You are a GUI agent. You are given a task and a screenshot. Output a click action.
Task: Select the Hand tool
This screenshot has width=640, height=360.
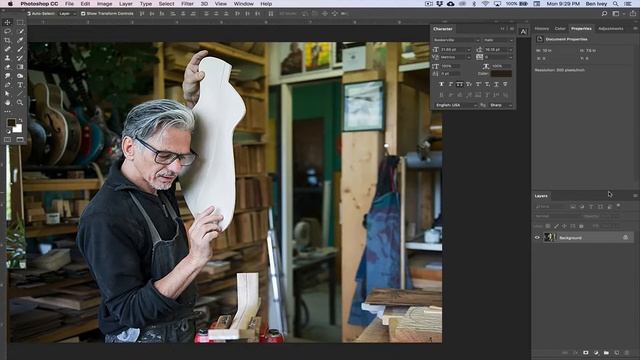[x=7, y=102]
